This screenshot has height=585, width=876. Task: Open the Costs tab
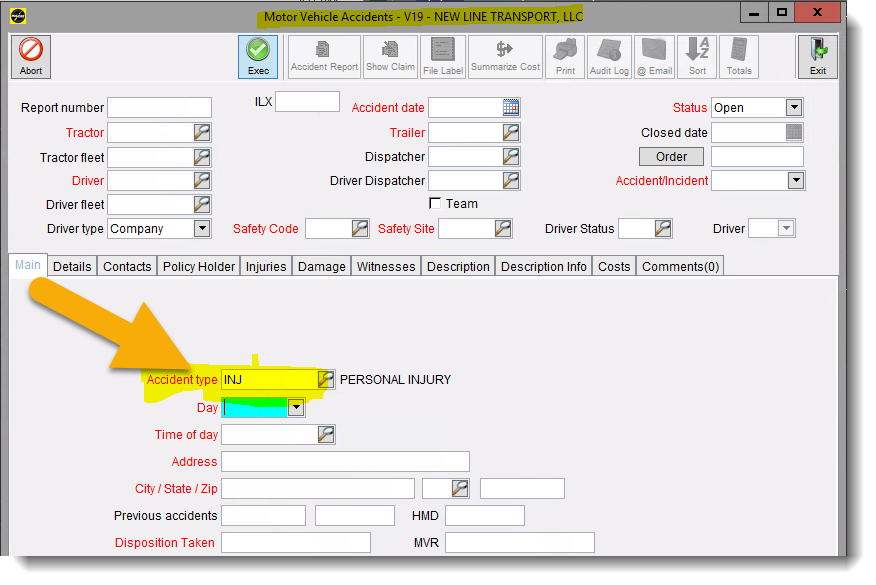click(x=614, y=267)
